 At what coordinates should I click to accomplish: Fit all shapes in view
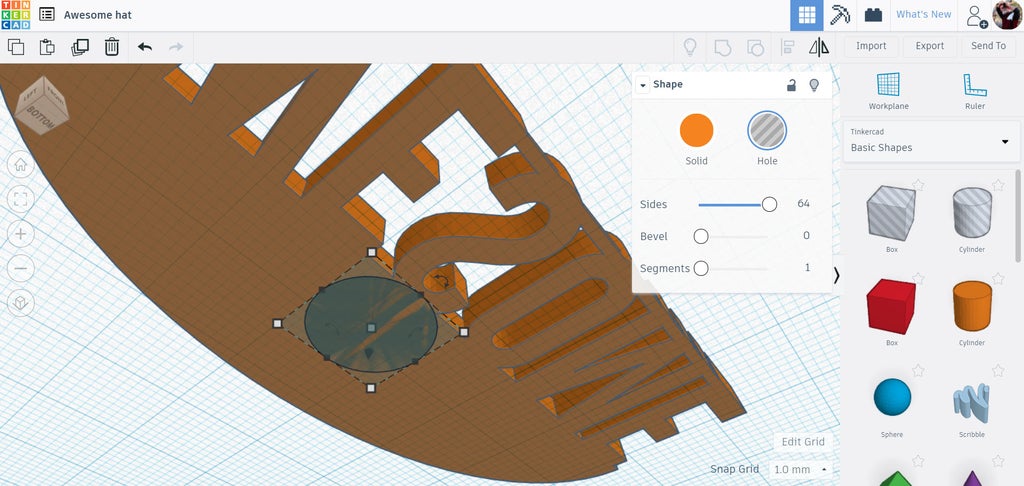[20, 199]
